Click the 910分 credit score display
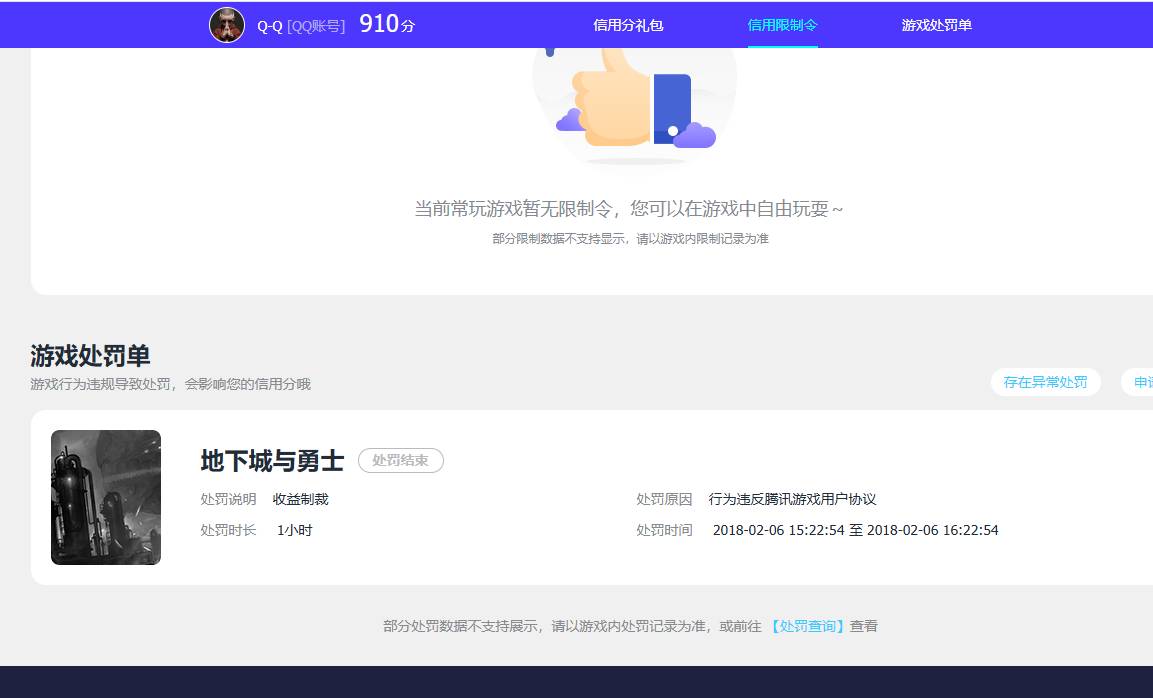The width and height of the screenshot is (1153, 698). pos(385,23)
